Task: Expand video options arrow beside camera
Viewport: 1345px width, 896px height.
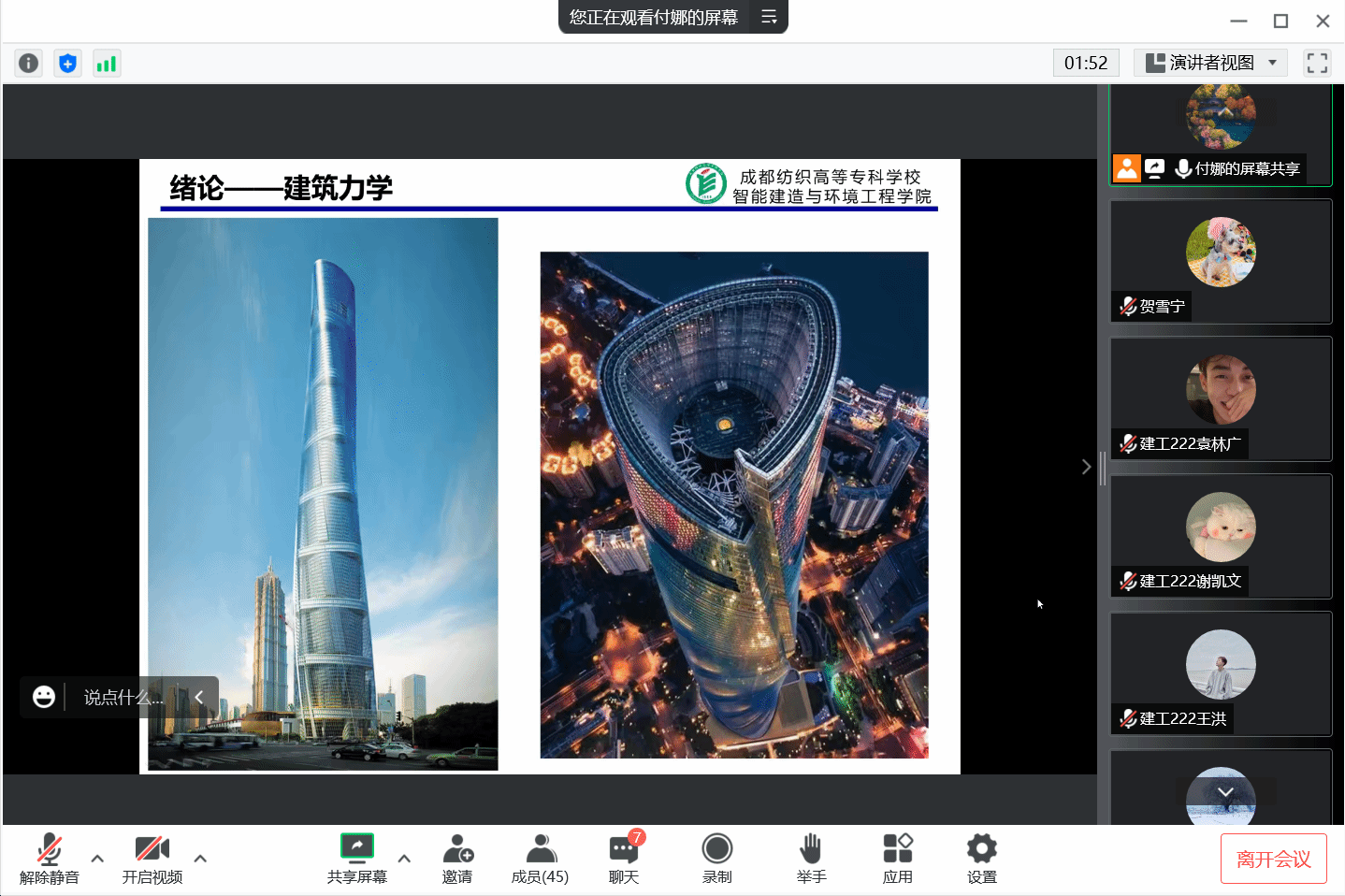Action: [x=200, y=858]
